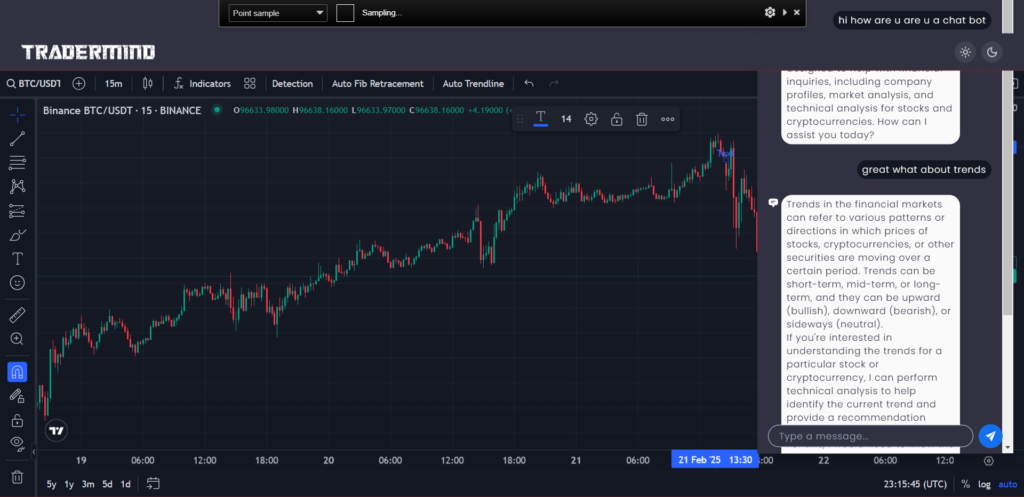The height and width of the screenshot is (497, 1024).
Task: Open the go to date calendar
Action: click(x=153, y=484)
